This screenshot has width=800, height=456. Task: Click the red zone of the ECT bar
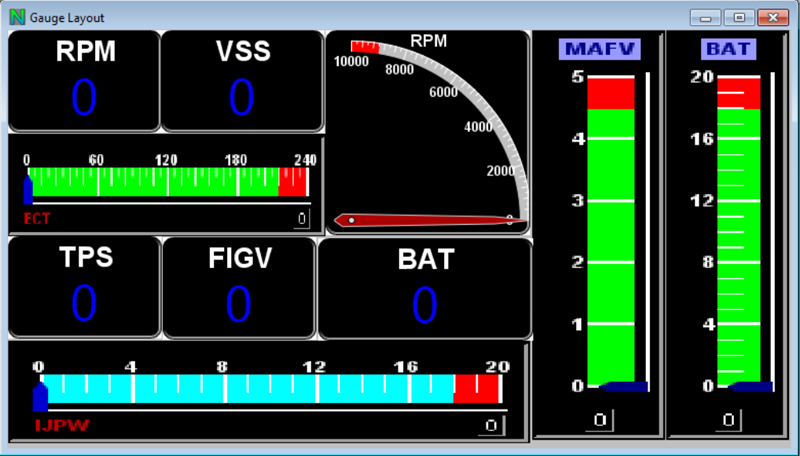point(292,182)
